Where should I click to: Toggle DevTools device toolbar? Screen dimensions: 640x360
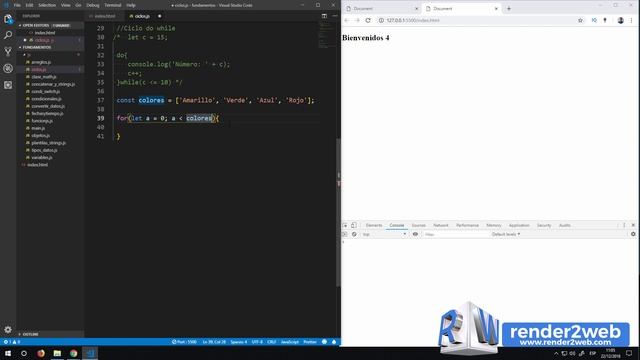[354, 225]
